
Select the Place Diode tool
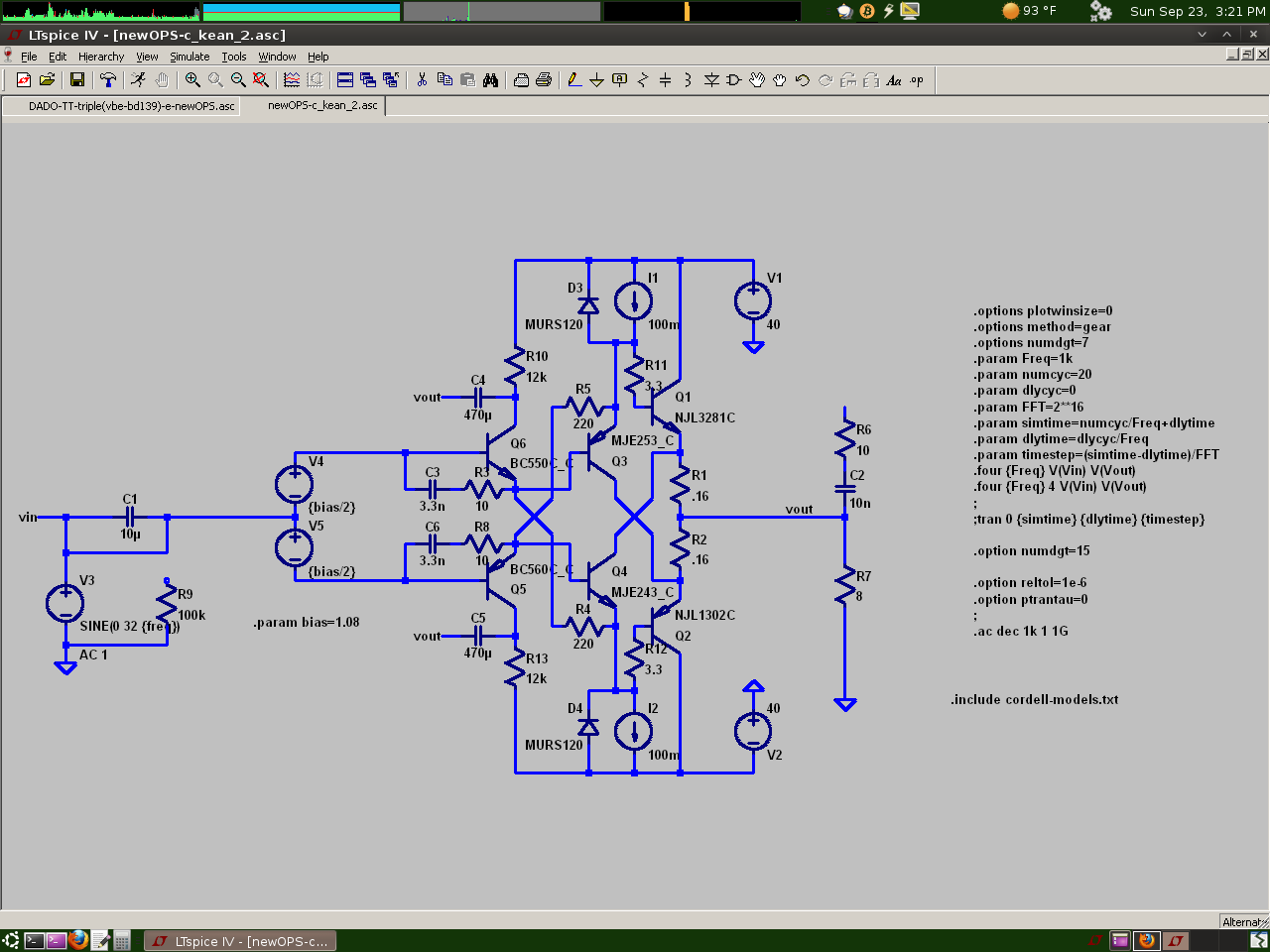point(711,80)
